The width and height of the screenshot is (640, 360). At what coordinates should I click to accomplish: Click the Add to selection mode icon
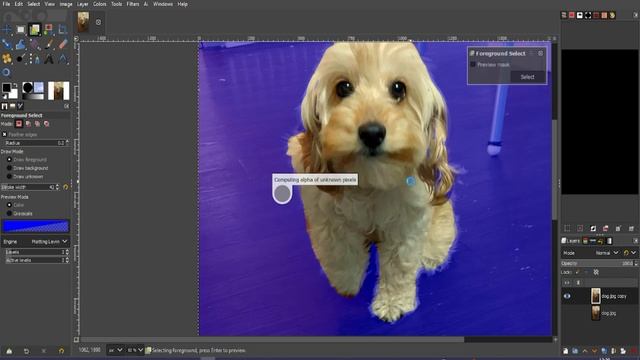(28, 124)
